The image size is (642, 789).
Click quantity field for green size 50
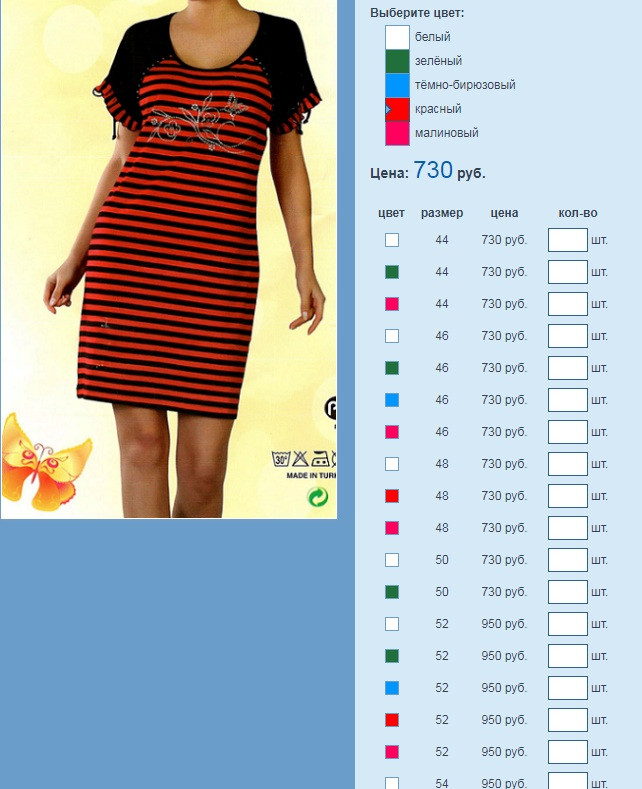[x=568, y=592]
